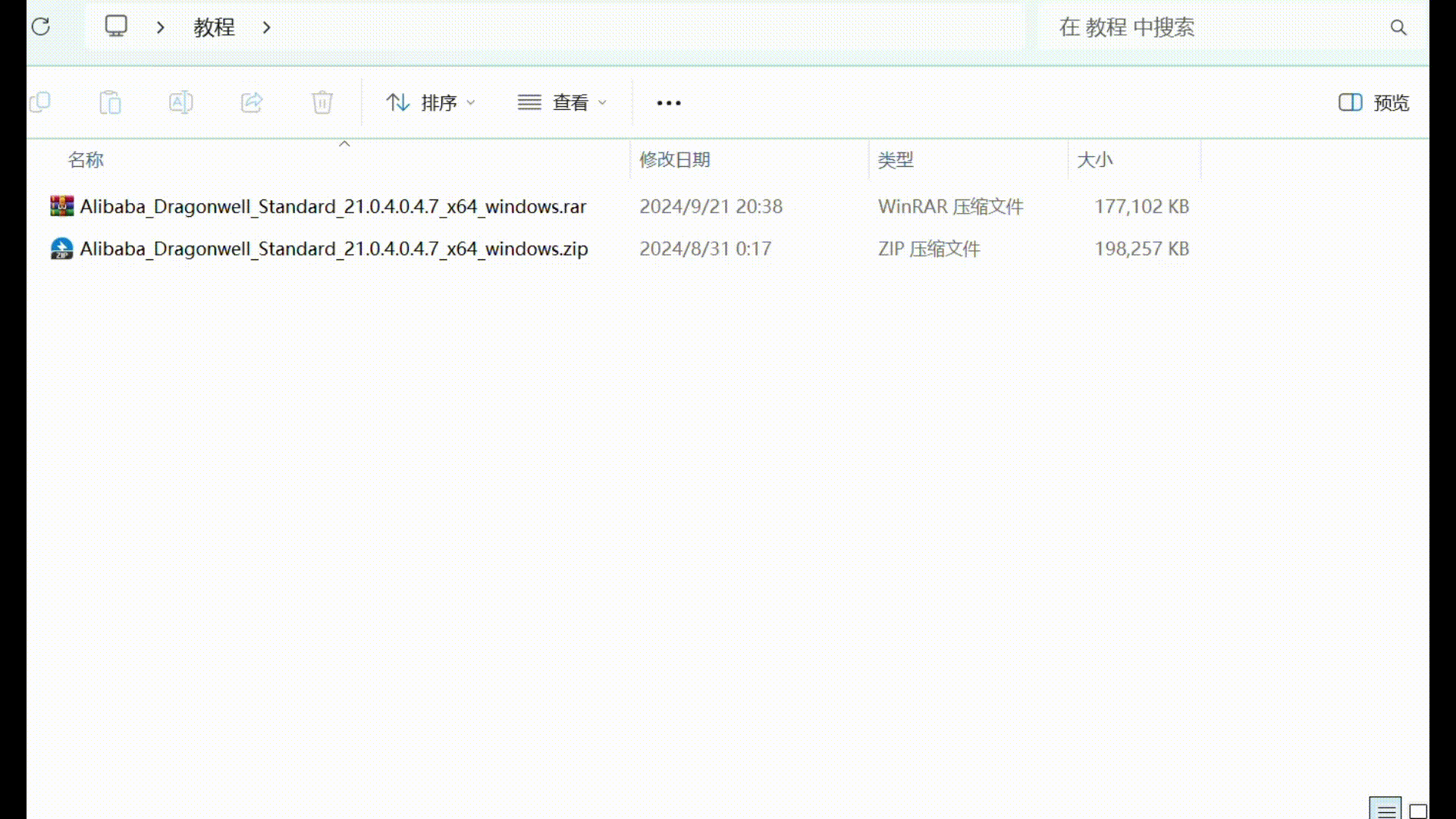Open the ... more options menu
The image size is (1456, 819).
pos(668,102)
